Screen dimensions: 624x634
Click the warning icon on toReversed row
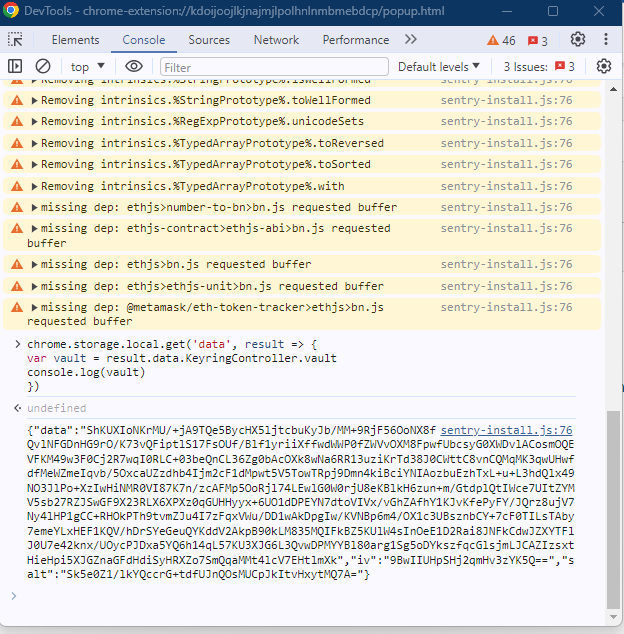pyautogui.click(x=17, y=143)
